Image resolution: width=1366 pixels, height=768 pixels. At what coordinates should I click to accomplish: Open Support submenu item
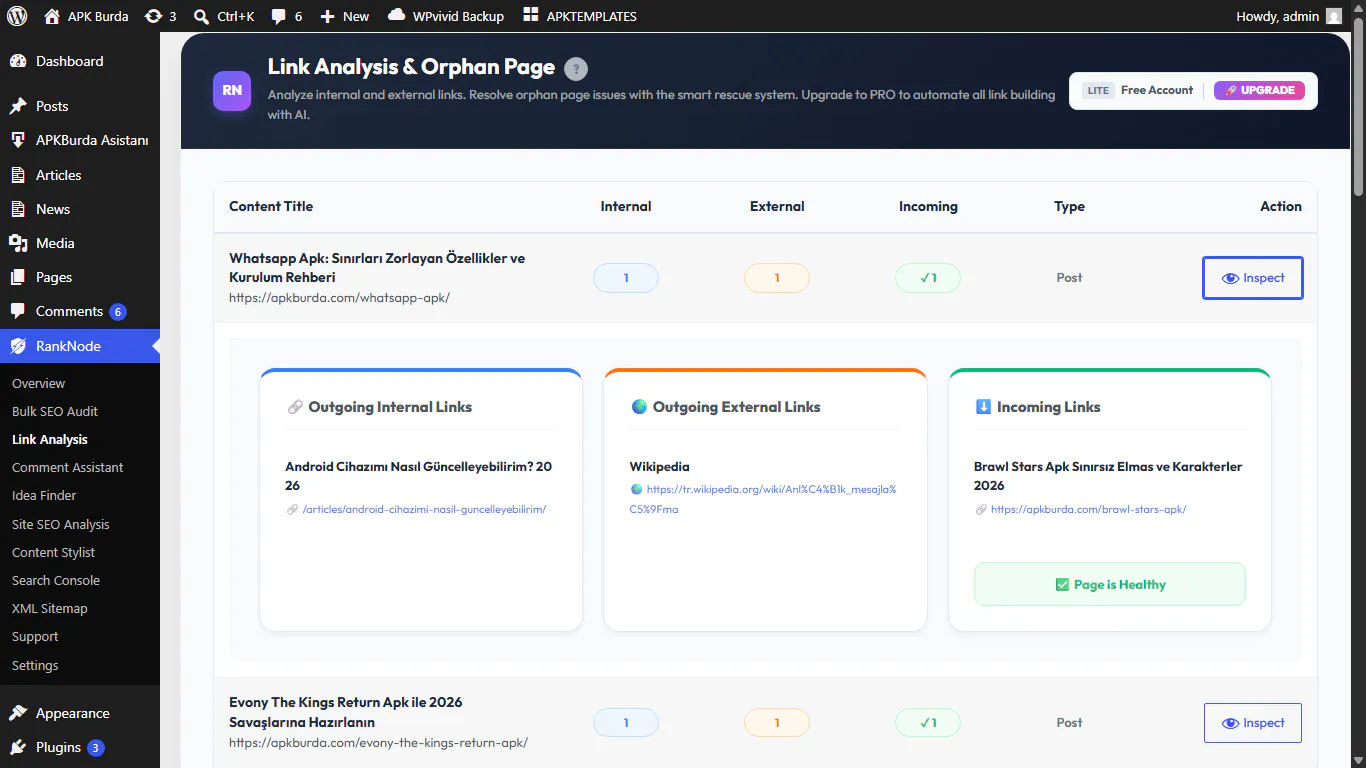35,636
